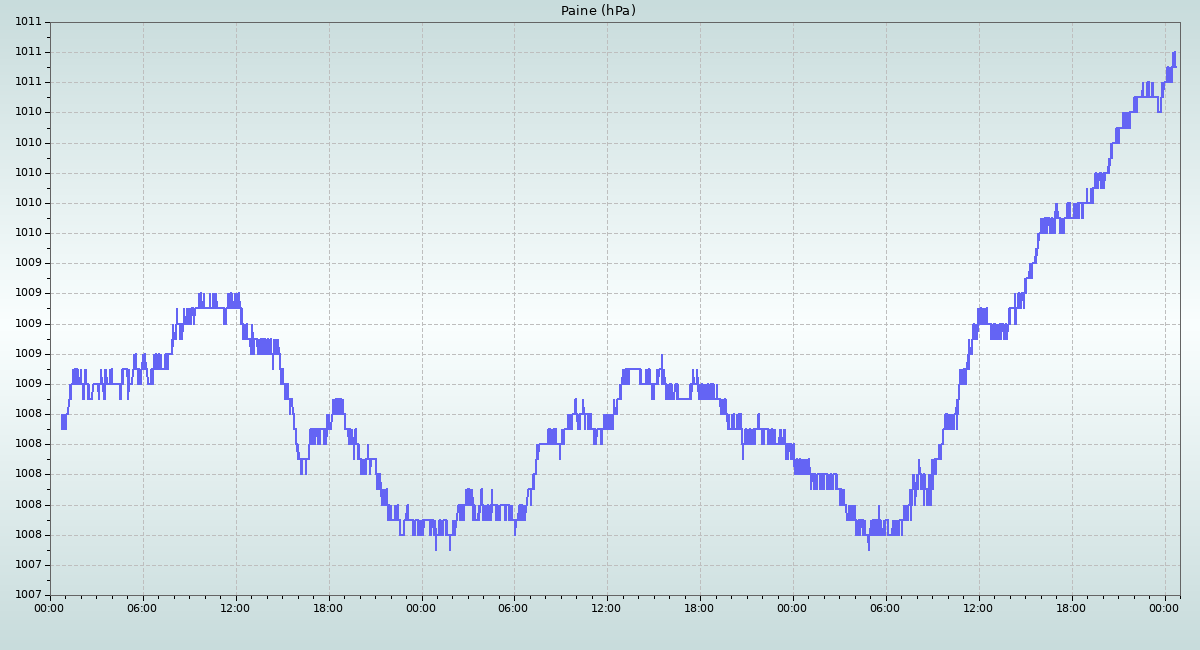Select the lowest 1008 pressure axis label

(x=28, y=535)
